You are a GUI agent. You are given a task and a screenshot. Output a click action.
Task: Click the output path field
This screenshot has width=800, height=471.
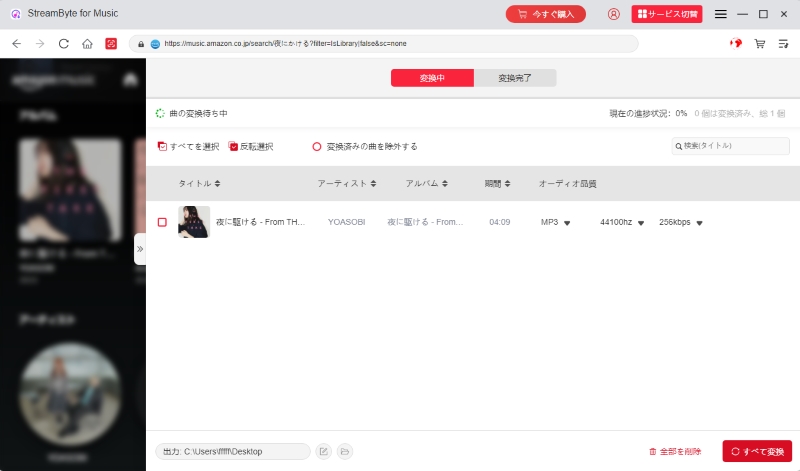[x=233, y=452]
